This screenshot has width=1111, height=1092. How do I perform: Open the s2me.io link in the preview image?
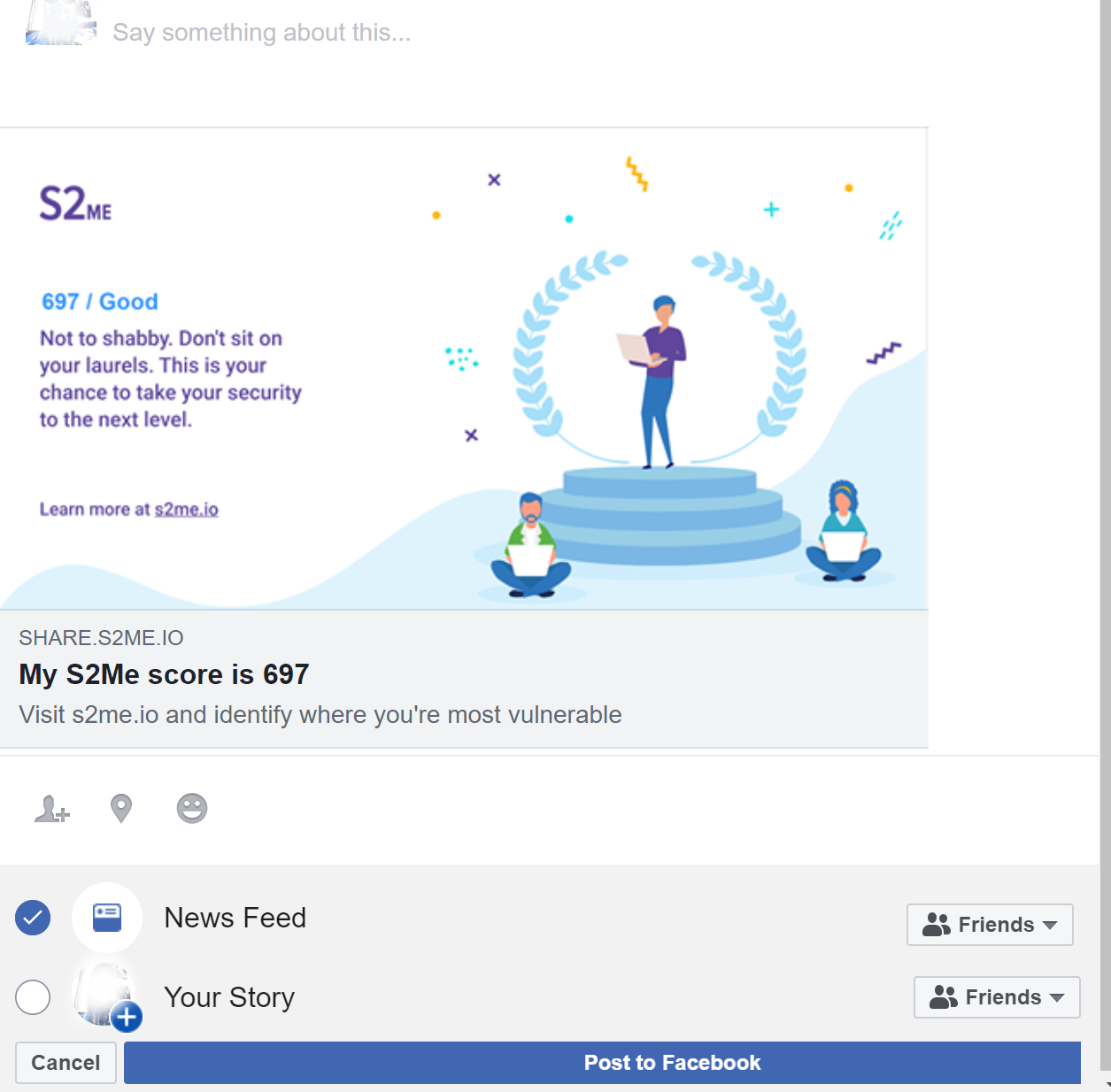[186, 510]
